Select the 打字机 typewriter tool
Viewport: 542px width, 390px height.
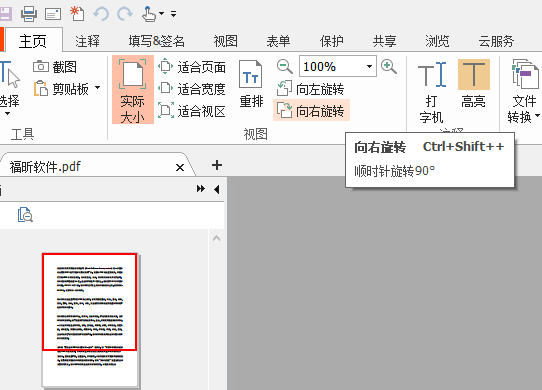(431, 92)
